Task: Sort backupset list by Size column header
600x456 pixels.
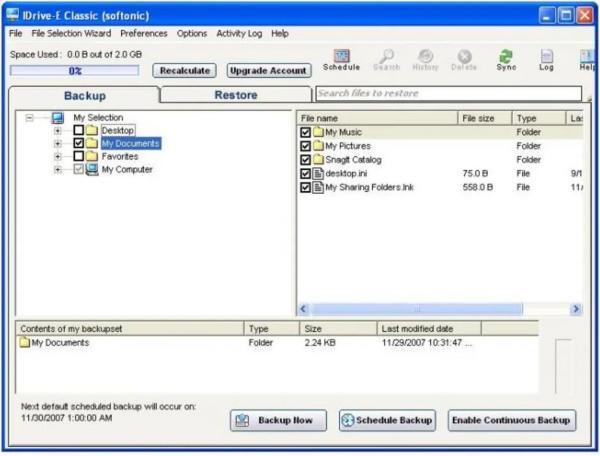Action: click(338, 329)
